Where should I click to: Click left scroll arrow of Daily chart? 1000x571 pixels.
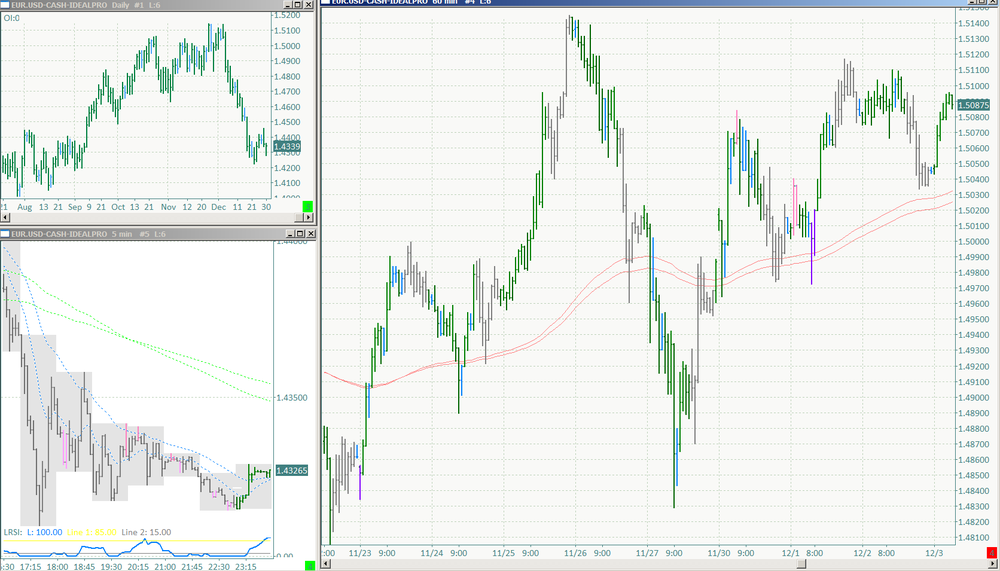coord(4,217)
